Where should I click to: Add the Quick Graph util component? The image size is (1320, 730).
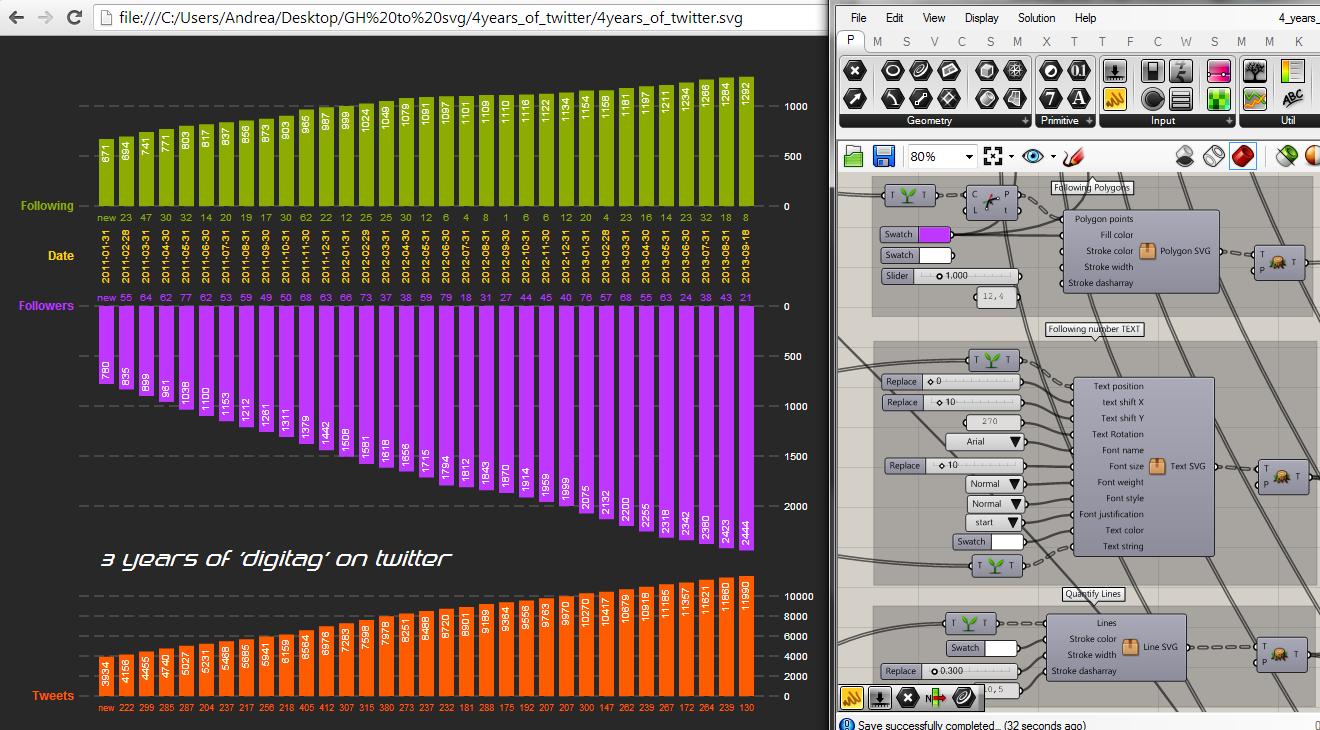pos(1255,98)
